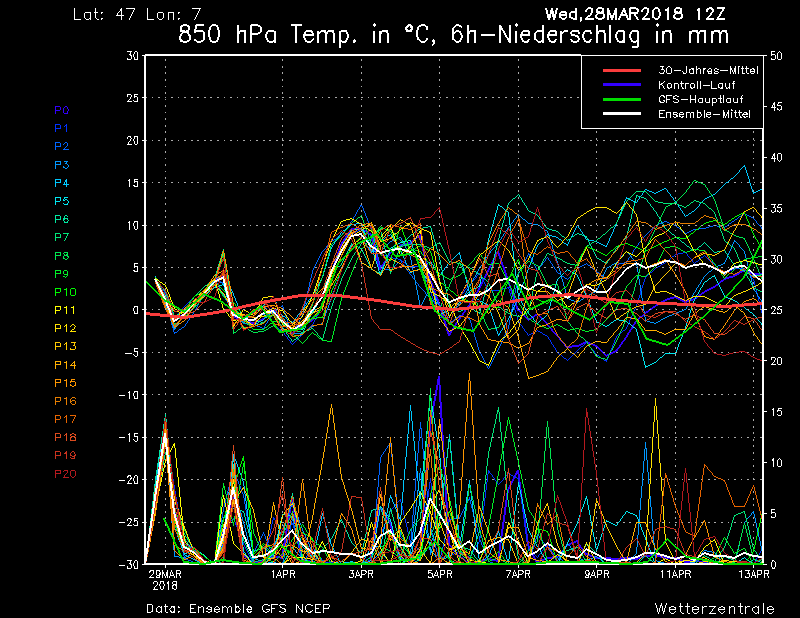Click the 30-Jahres-Mittel legend text
The image size is (800, 618).
[707, 71]
